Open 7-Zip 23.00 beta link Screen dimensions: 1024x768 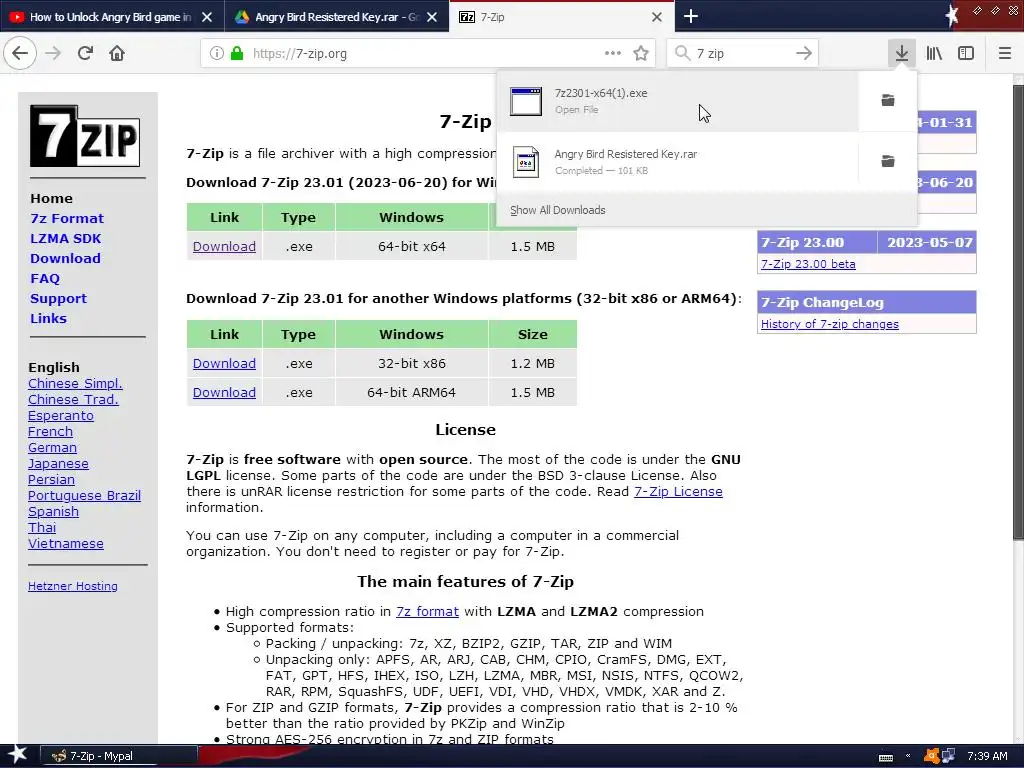coord(808,264)
